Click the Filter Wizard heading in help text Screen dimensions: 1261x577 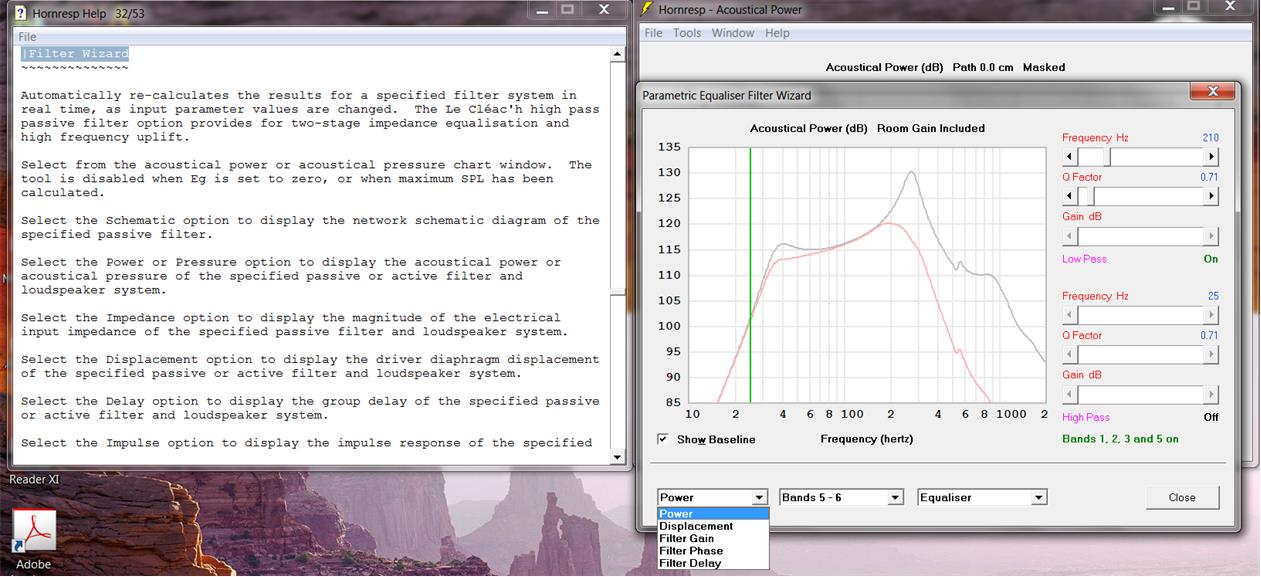(x=75, y=54)
